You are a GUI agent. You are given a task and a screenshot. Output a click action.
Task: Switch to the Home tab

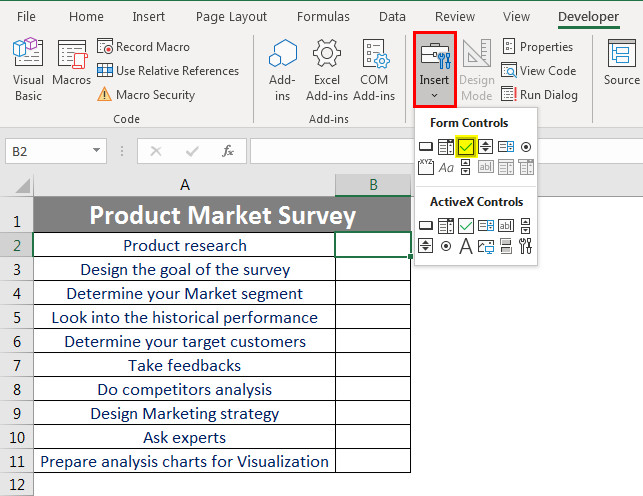86,16
